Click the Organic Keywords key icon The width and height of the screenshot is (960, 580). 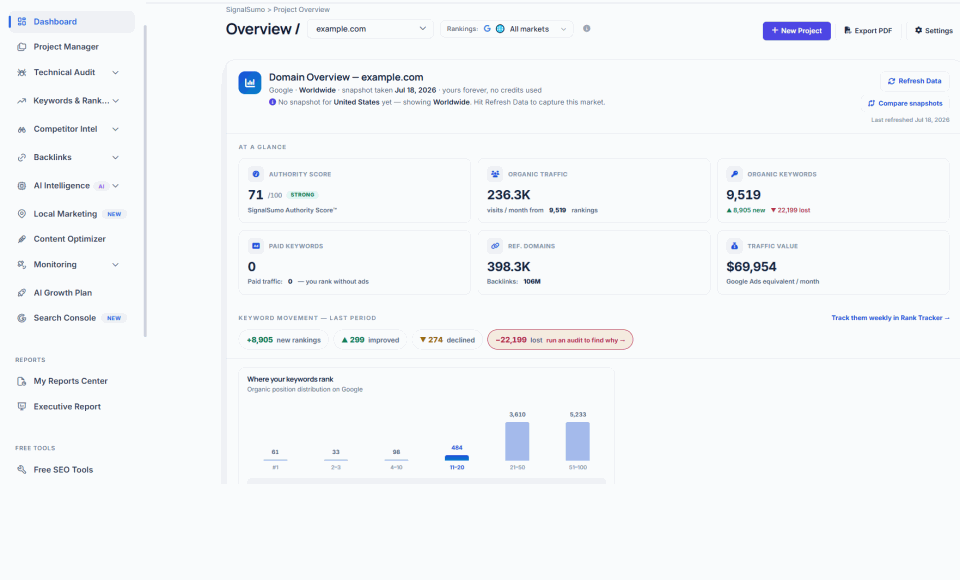point(734,174)
